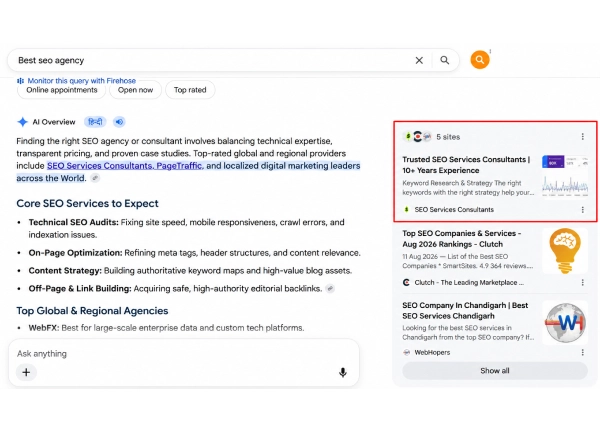Image resolution: width=600 pixels, height=433 pixels.
Task: Open three-dot menu for WebHopers source
Action: (582, 353)
